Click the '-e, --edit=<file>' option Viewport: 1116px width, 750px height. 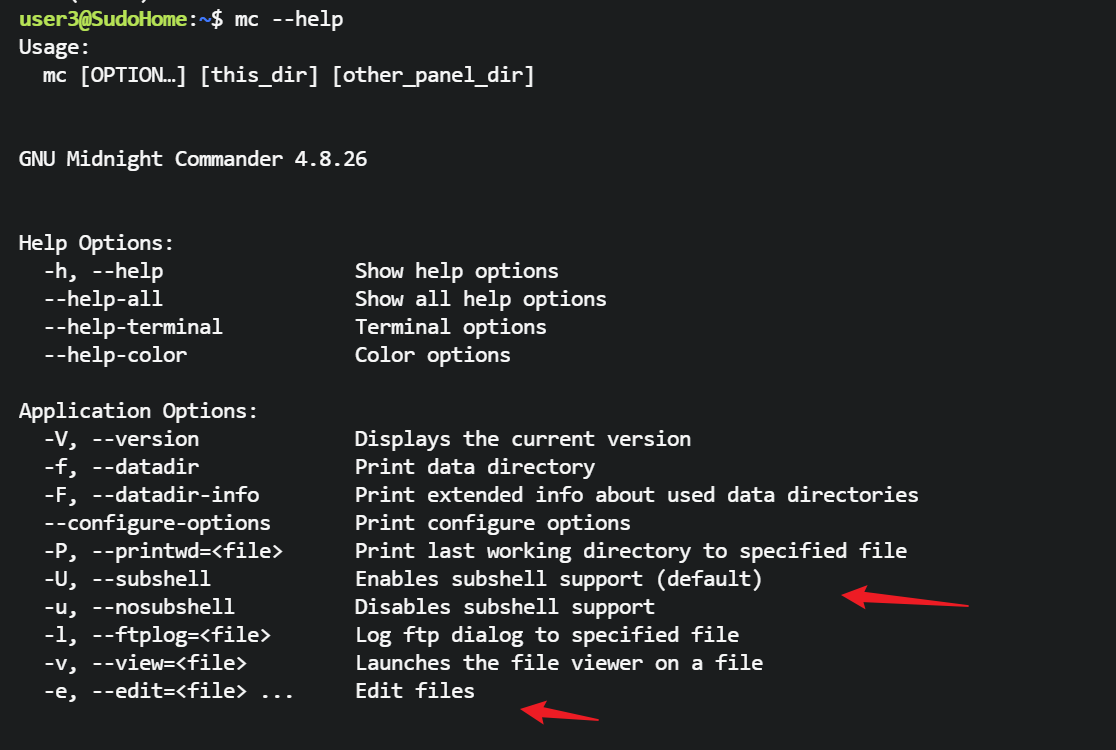point(145,691)
